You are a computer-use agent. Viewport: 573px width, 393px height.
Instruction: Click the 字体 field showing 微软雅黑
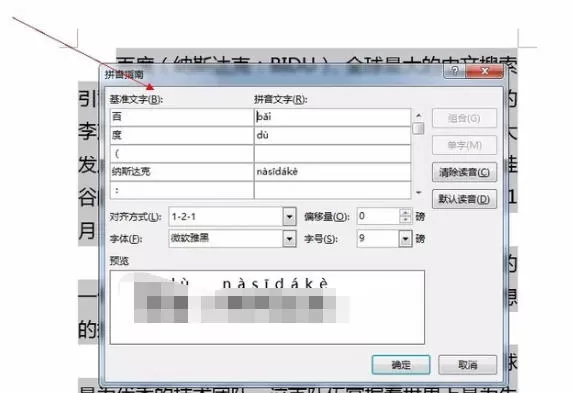226,239
